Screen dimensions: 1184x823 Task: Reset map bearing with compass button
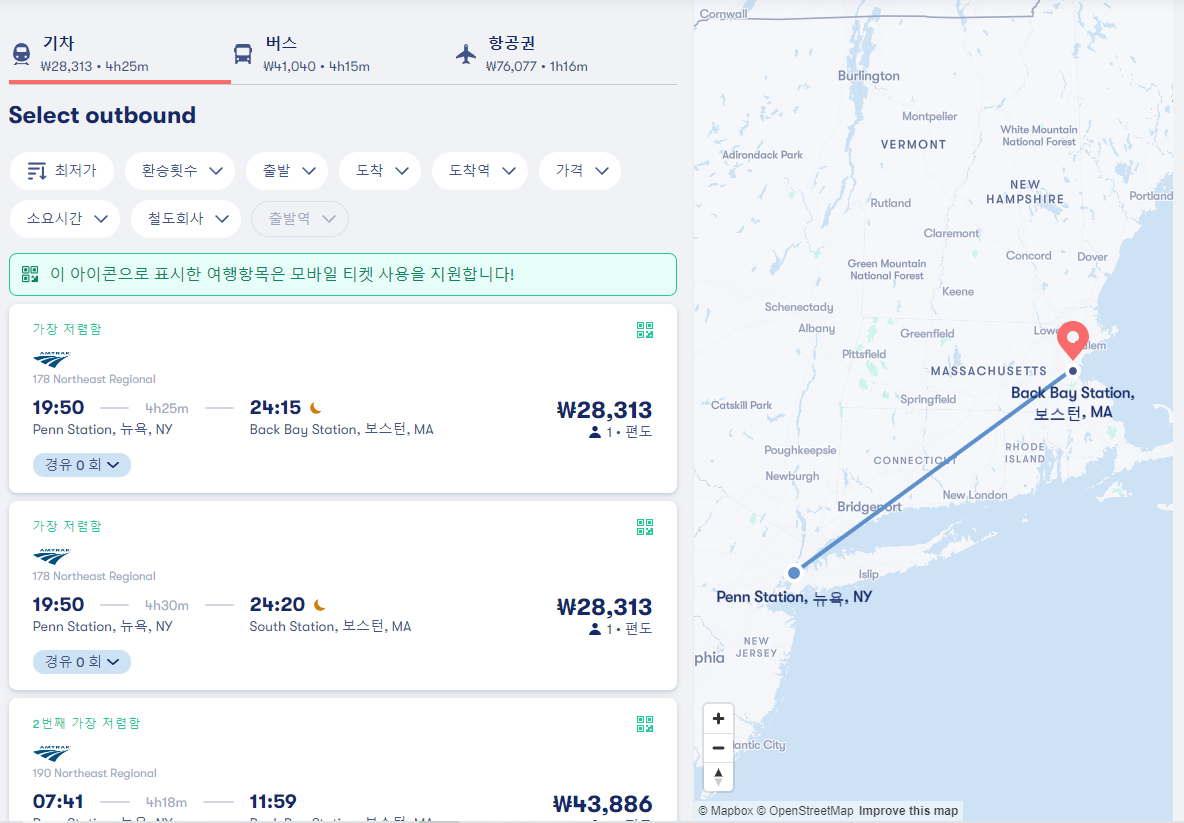718,776
